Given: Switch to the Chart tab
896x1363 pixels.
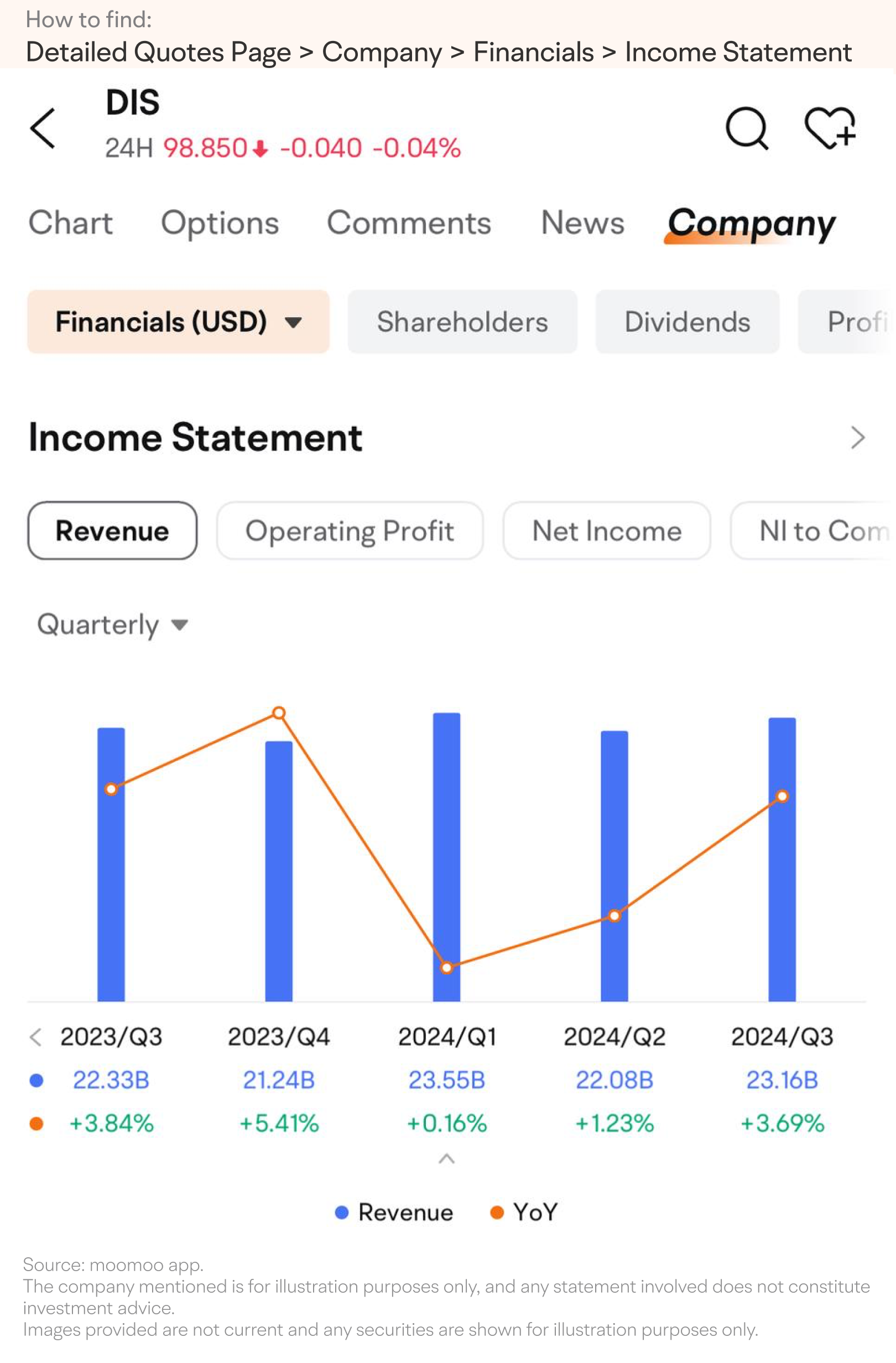Looking at the screenshot, I should (x=71, y=223).
